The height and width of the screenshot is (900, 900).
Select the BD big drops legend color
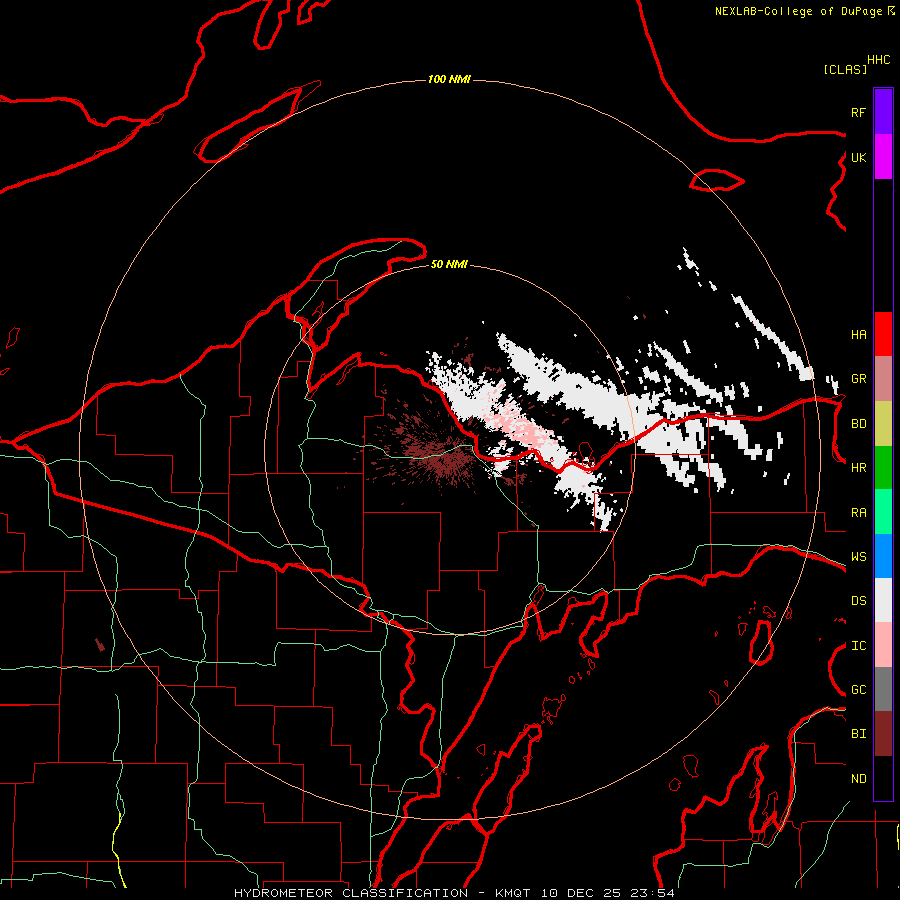pos(883,423)
